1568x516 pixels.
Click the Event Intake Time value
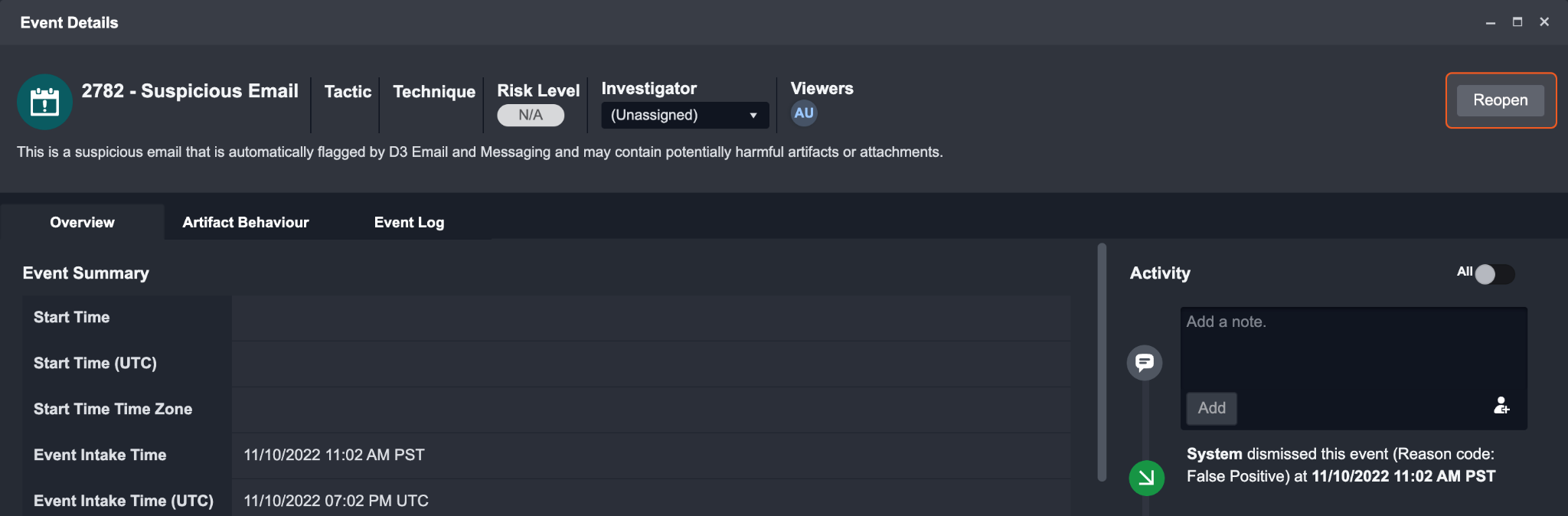tap(334, 456)
